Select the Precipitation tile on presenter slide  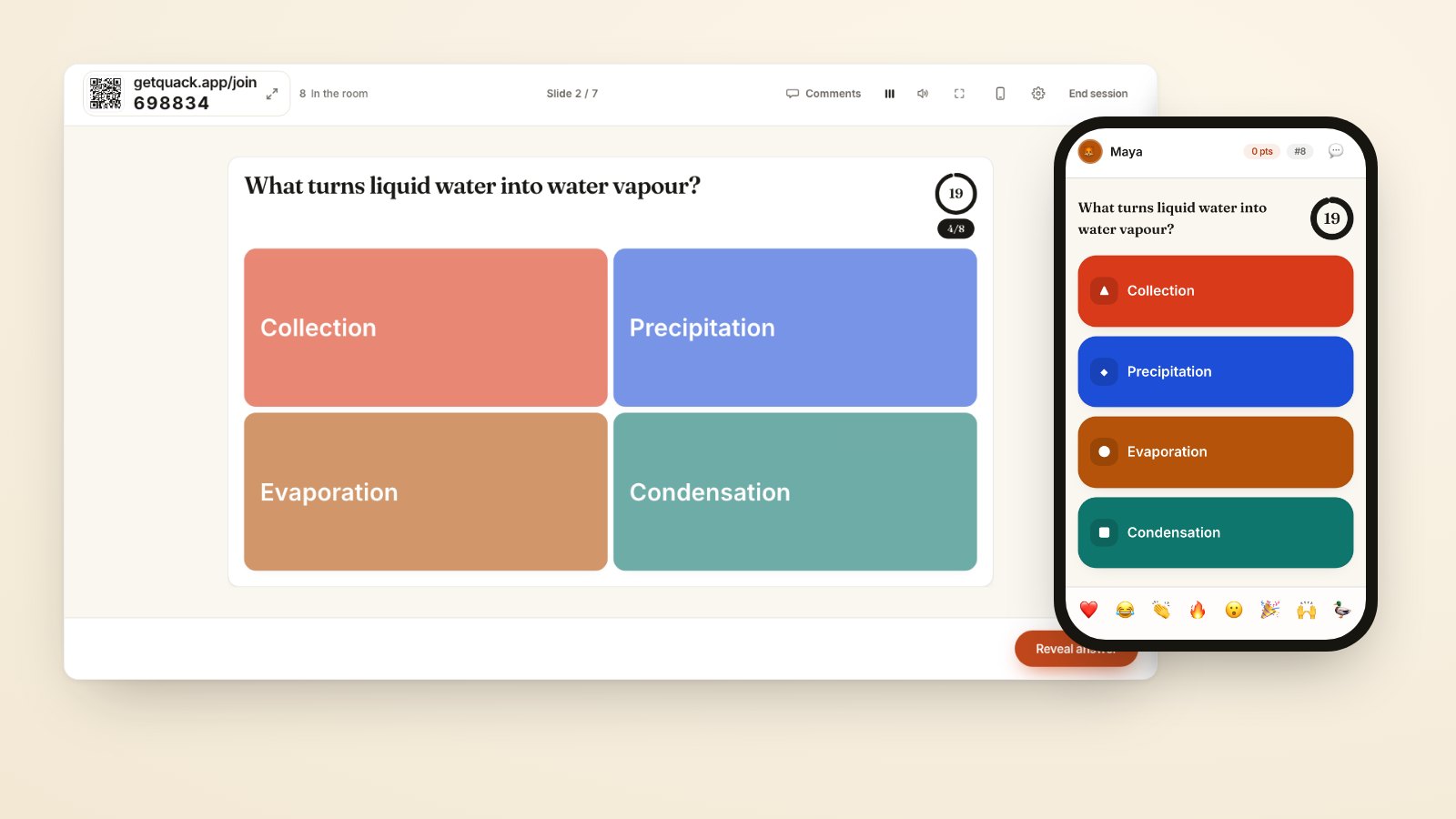click(x=795, y=328)
